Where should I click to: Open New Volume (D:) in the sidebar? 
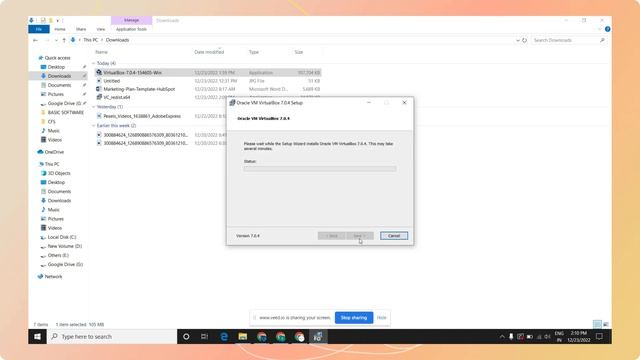(x=61, y=246)
